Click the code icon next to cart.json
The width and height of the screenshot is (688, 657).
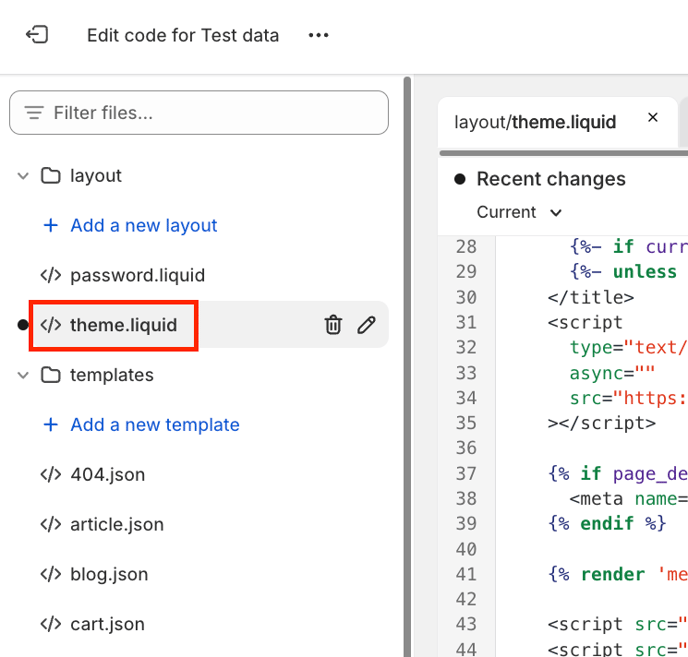pyautogui.click(x=51, y=624)
